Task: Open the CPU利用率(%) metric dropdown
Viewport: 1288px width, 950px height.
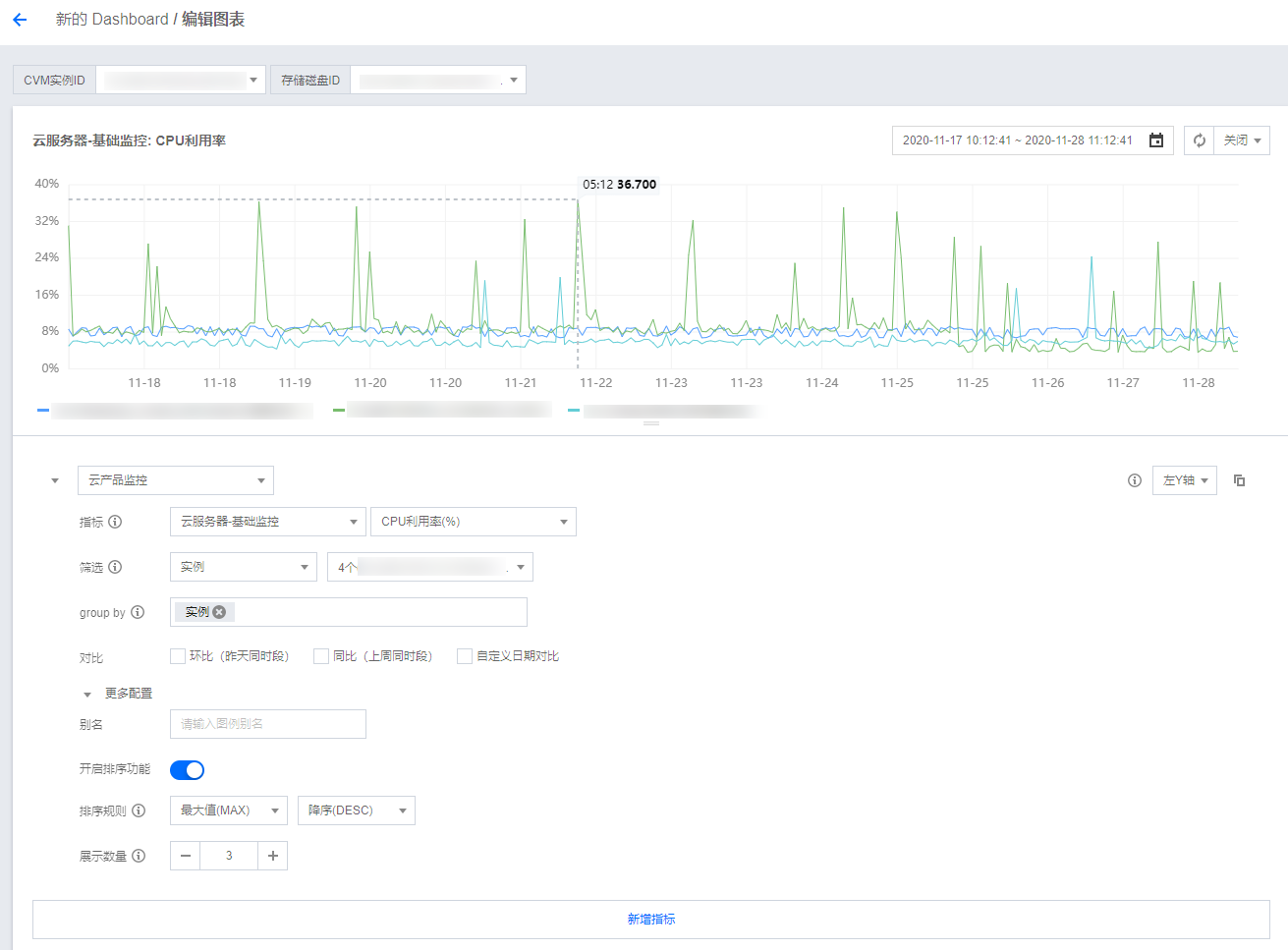Action: (x=473, y=522)
